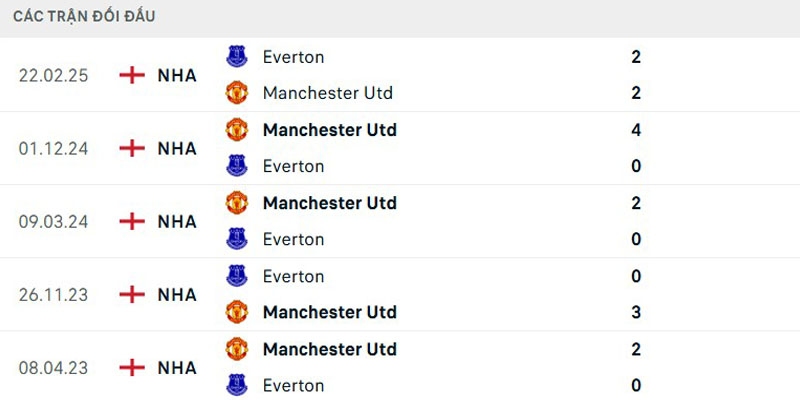Click the Manchester Utd crest in the 01.12.24 match
800x400 pixels.
coord(237,130)
